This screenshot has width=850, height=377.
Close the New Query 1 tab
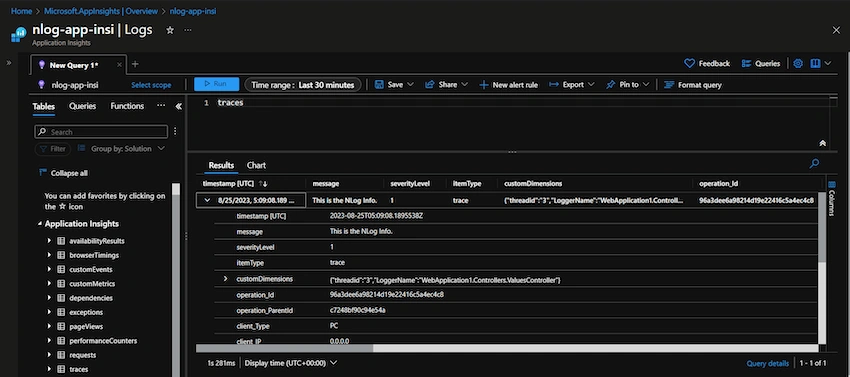119,65
